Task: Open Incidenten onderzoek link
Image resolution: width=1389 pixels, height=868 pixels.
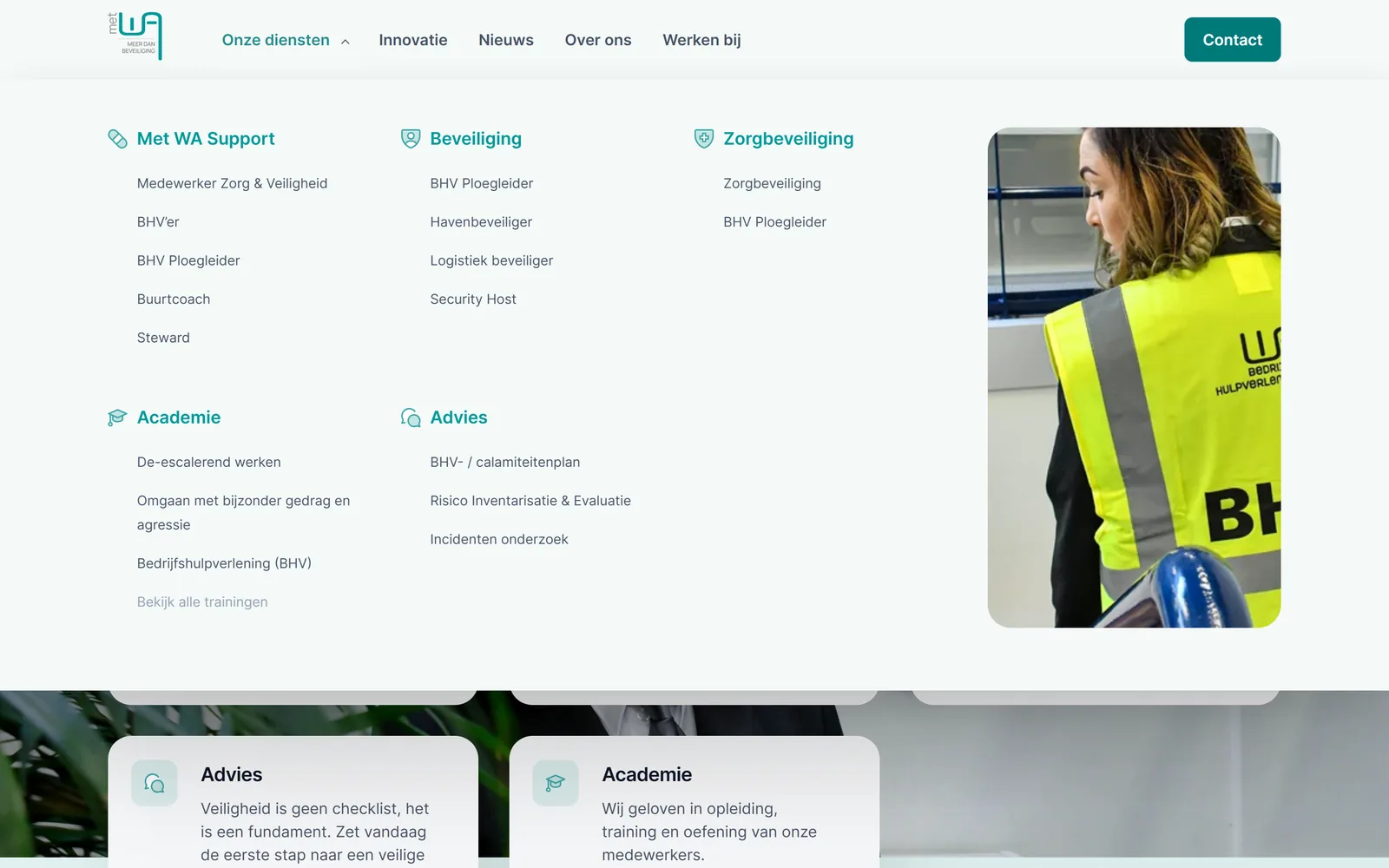Action: coord(499,539)
